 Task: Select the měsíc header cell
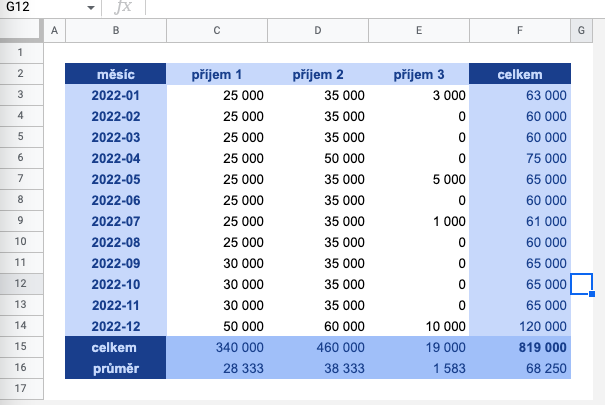tap(116, 74)
